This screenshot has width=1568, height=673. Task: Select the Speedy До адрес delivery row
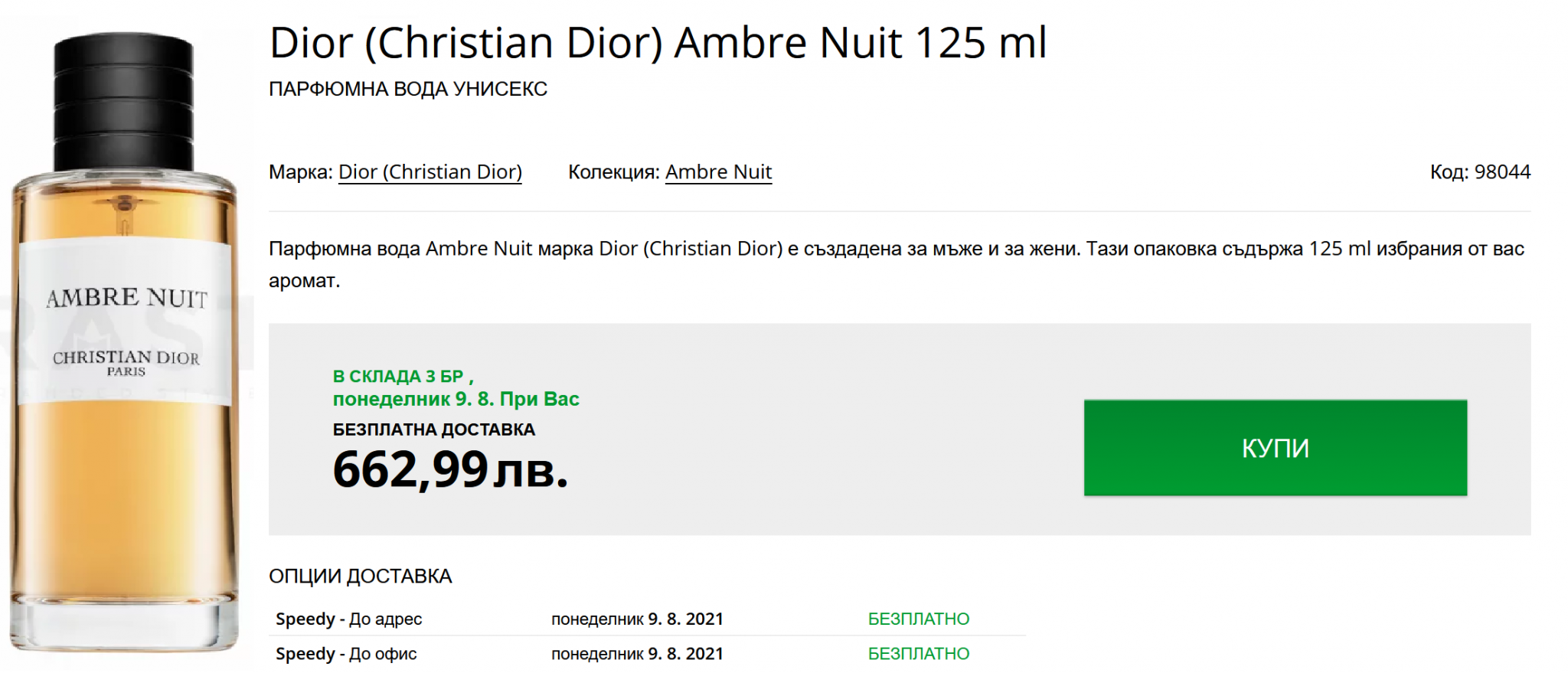(x=647, y=619)
